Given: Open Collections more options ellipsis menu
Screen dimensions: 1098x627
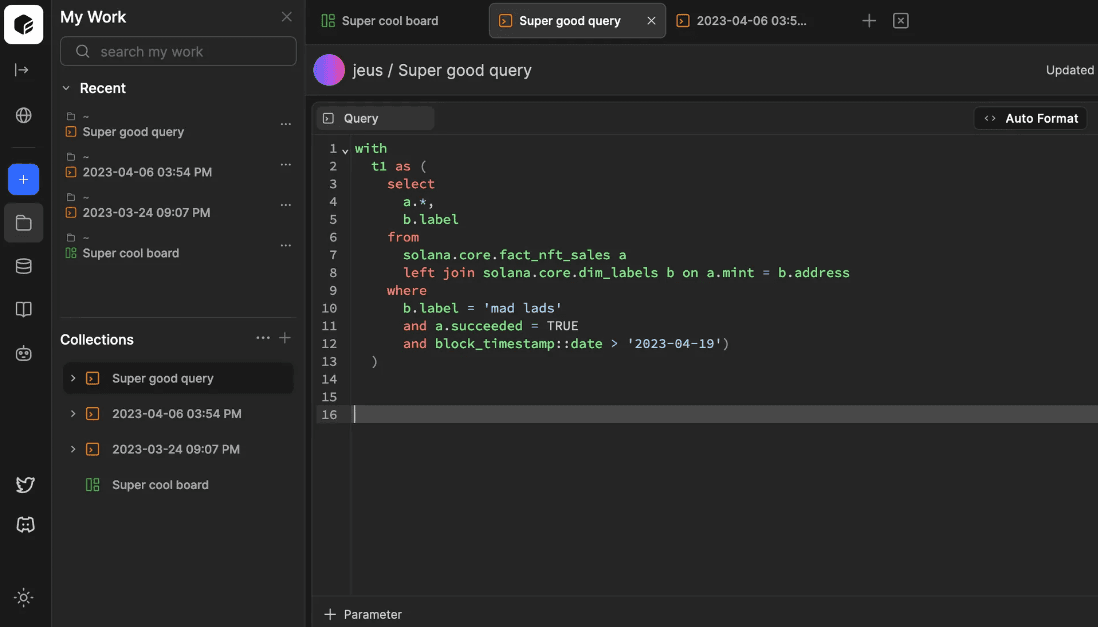Looking at the screenshot, I should 263,339.
